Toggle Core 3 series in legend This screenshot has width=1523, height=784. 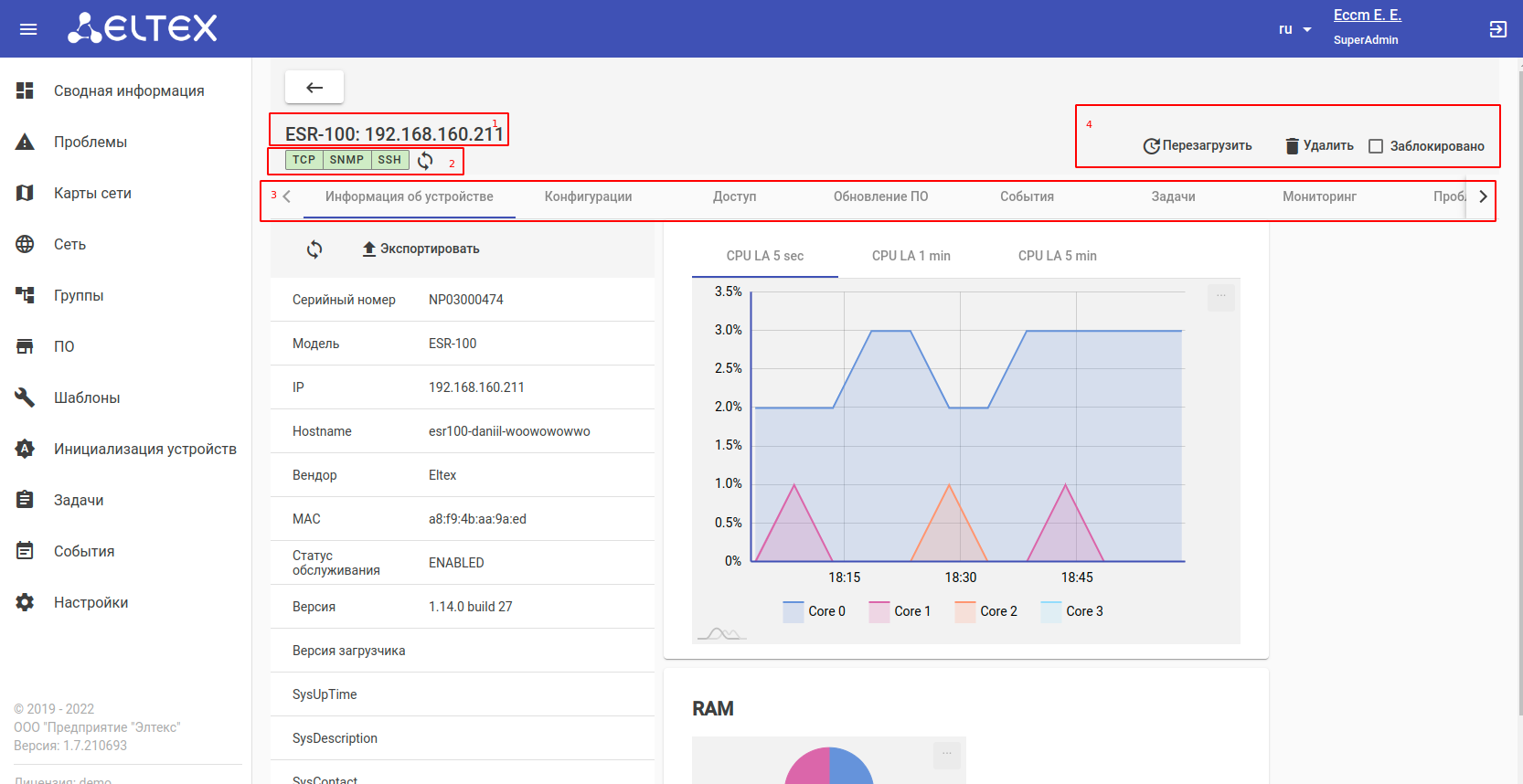coord(1072,611)
